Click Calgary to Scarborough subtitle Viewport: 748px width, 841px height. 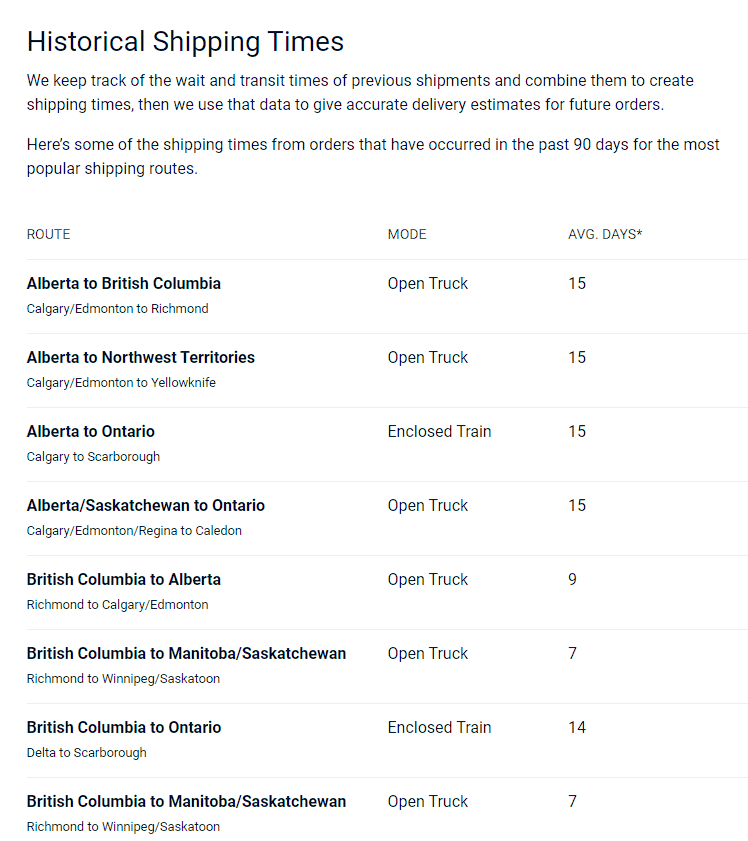[93, 456]
